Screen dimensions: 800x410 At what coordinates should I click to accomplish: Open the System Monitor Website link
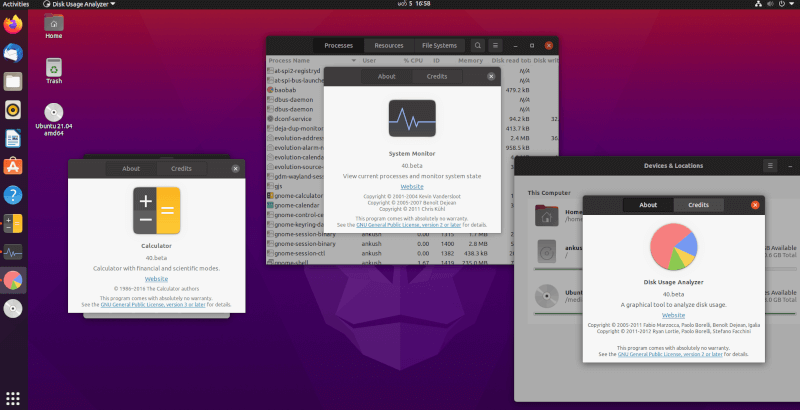[x=411, y=186]
